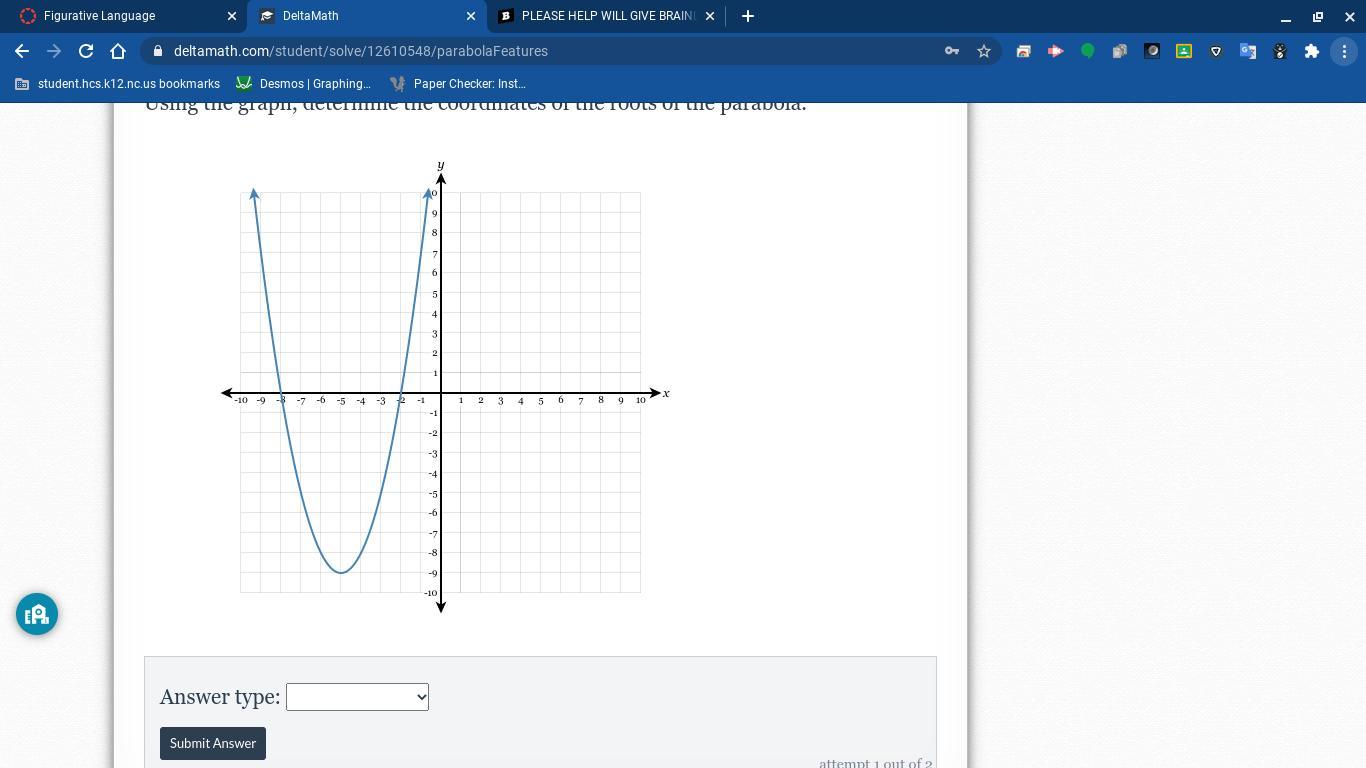Screen dimensions: 1366x768
Task: Click the Google Classroom extension icon
Action: coord(1184,51)
